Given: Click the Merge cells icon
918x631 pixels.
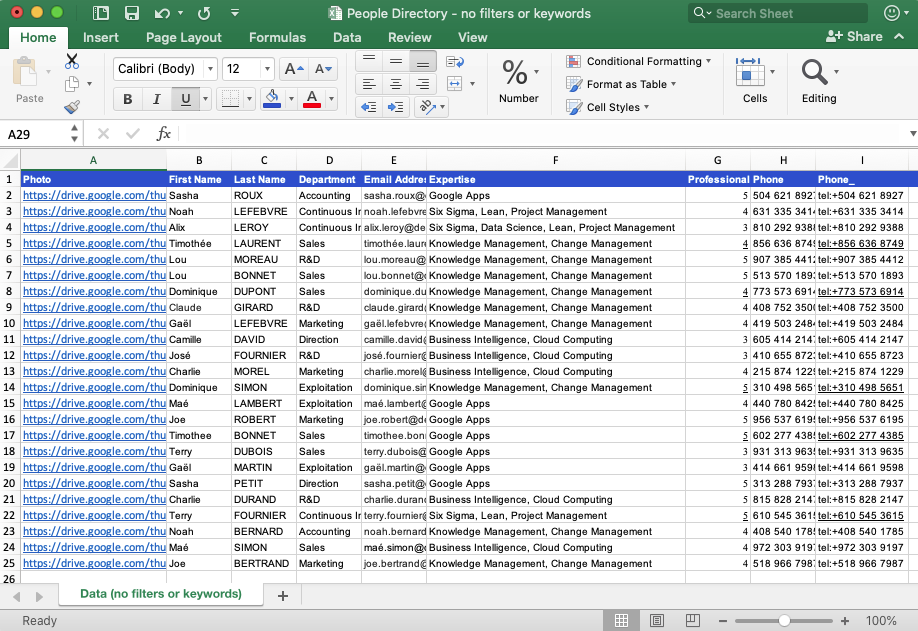Looking at the screenshot, I should [455, 84].
